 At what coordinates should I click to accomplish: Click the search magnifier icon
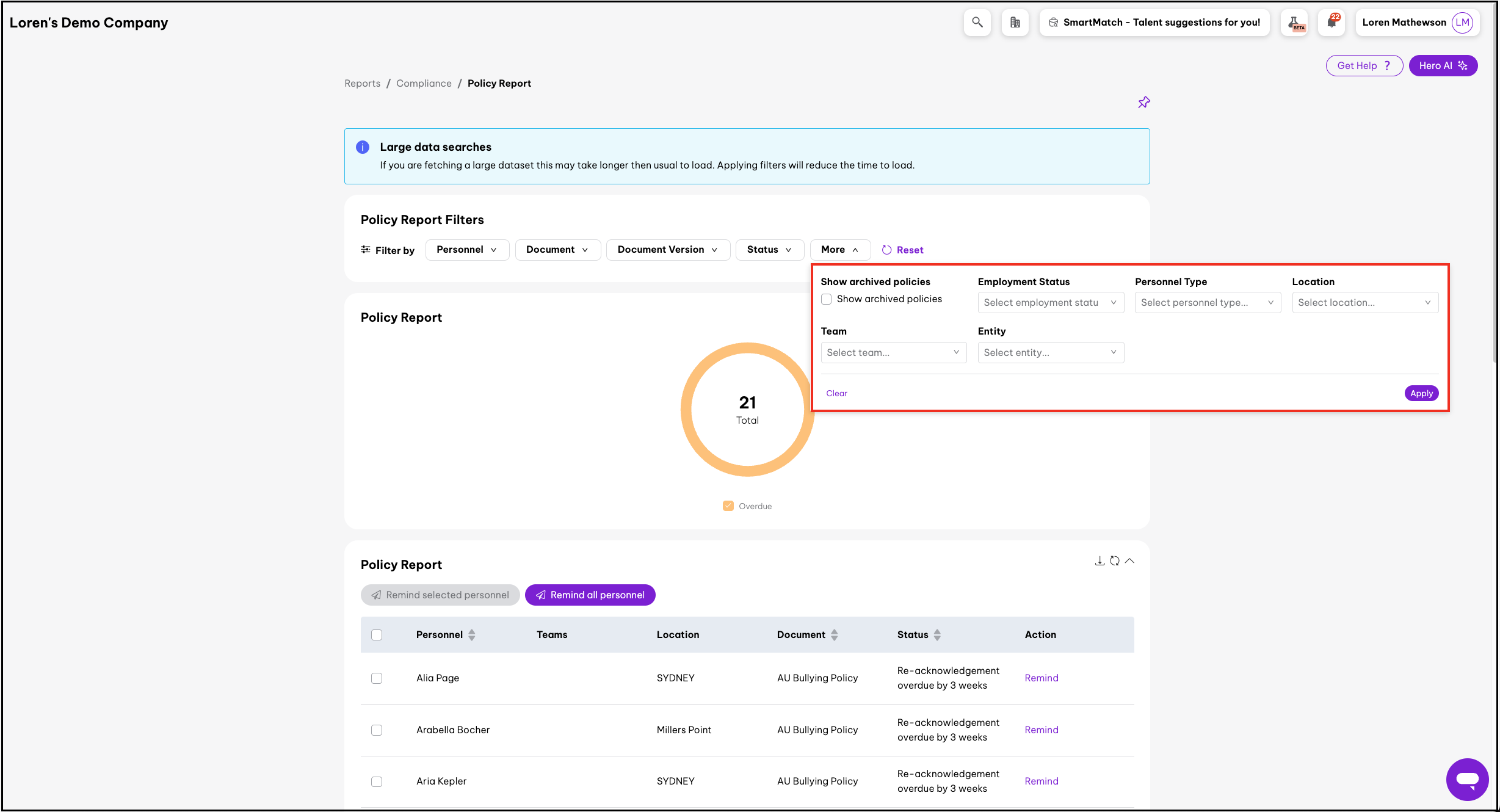pyautogui.click(x=977, y=23)
